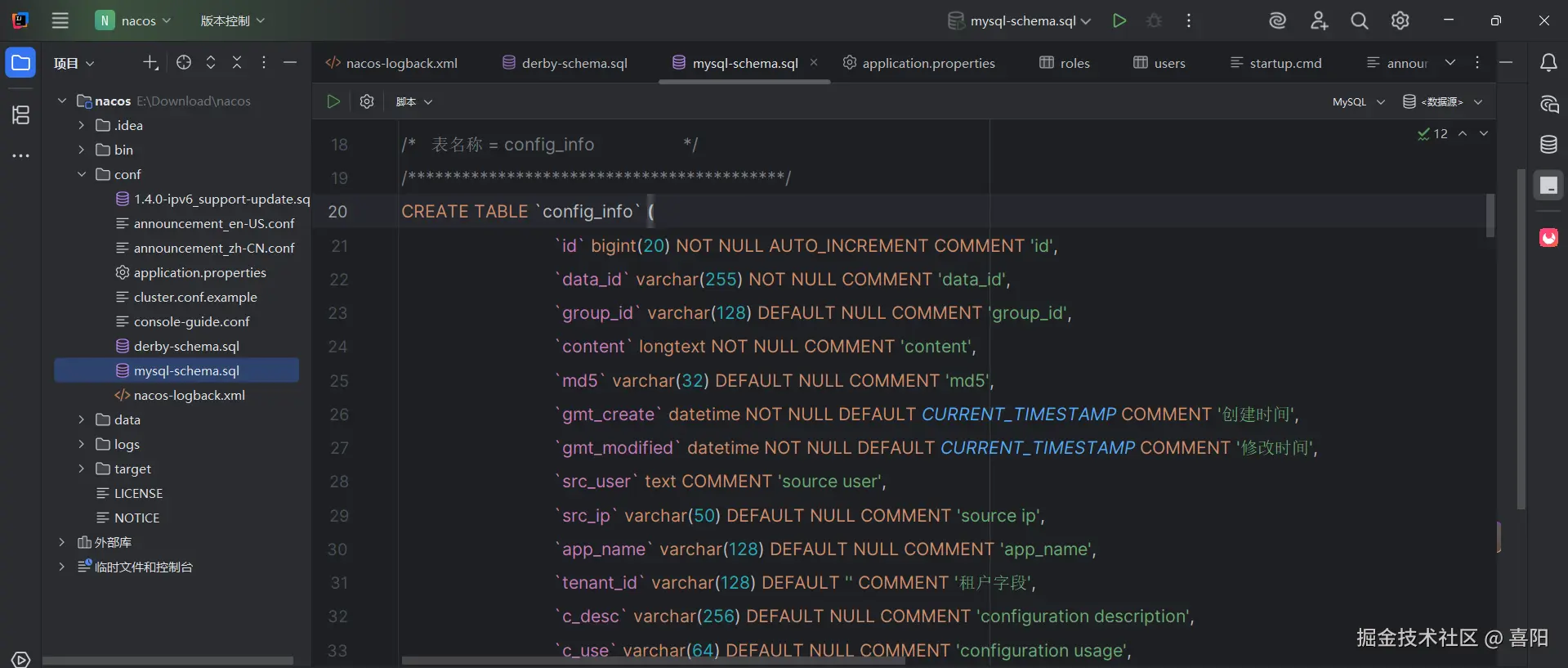Expand 临时文件和控制台 scratches node

pos(61,567)
